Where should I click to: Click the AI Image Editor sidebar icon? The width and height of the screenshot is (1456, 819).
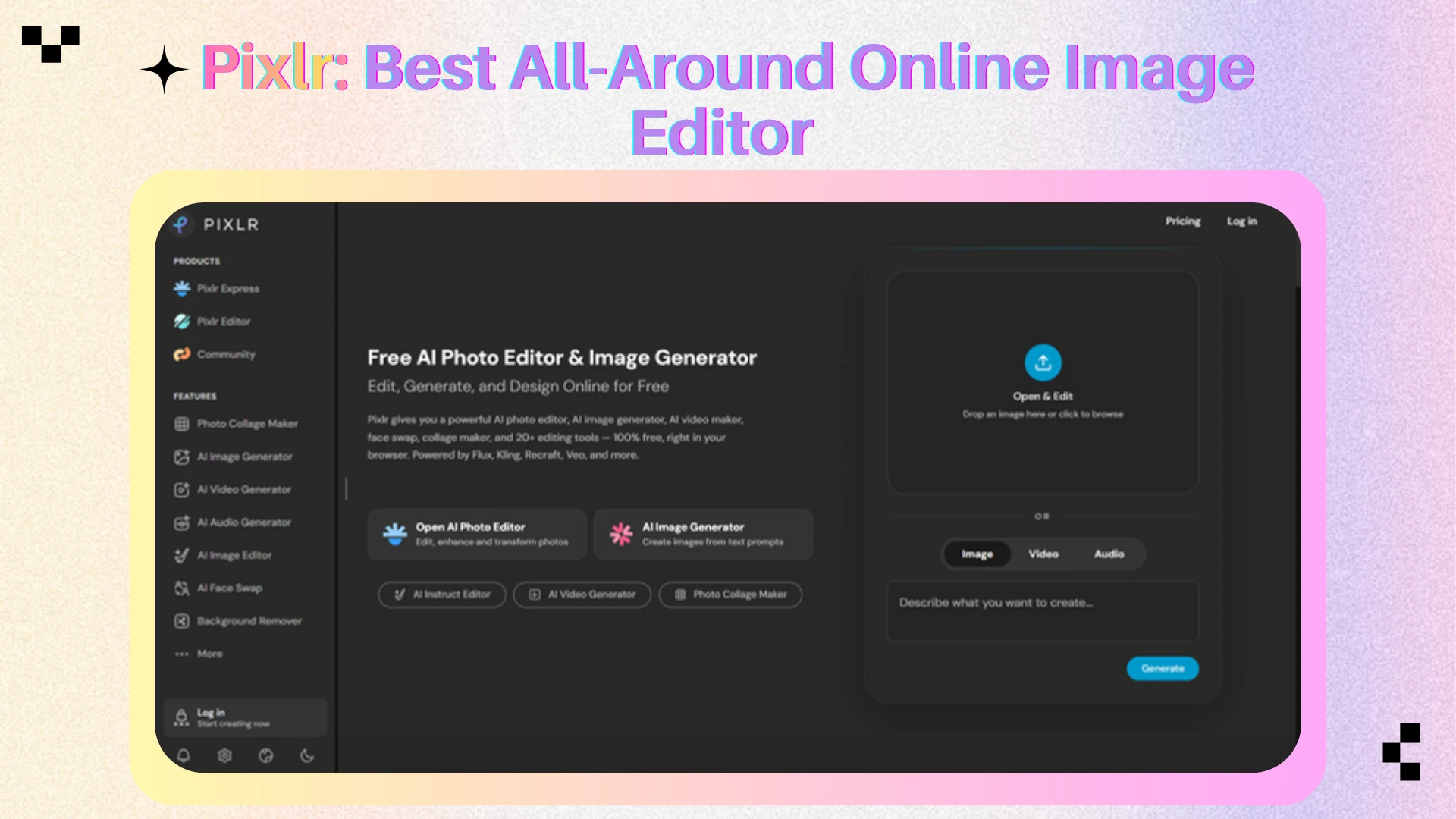[x=182, y=555]
